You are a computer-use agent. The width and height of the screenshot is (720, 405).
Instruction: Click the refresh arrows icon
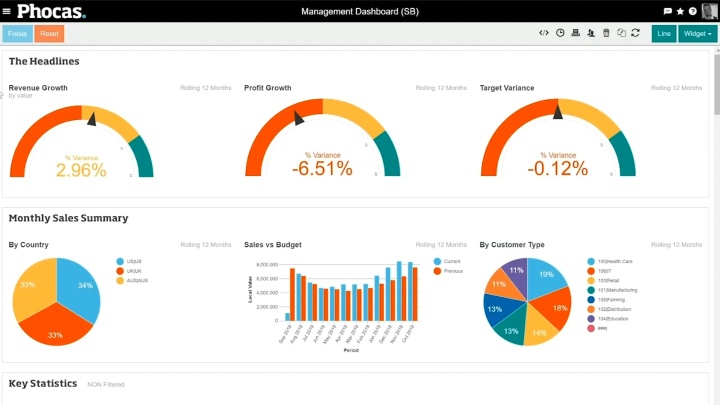[x=636, y=33]
